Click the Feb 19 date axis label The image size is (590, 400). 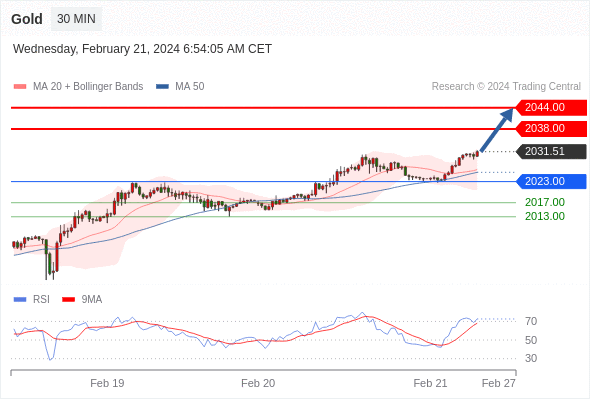click(107, 383)
